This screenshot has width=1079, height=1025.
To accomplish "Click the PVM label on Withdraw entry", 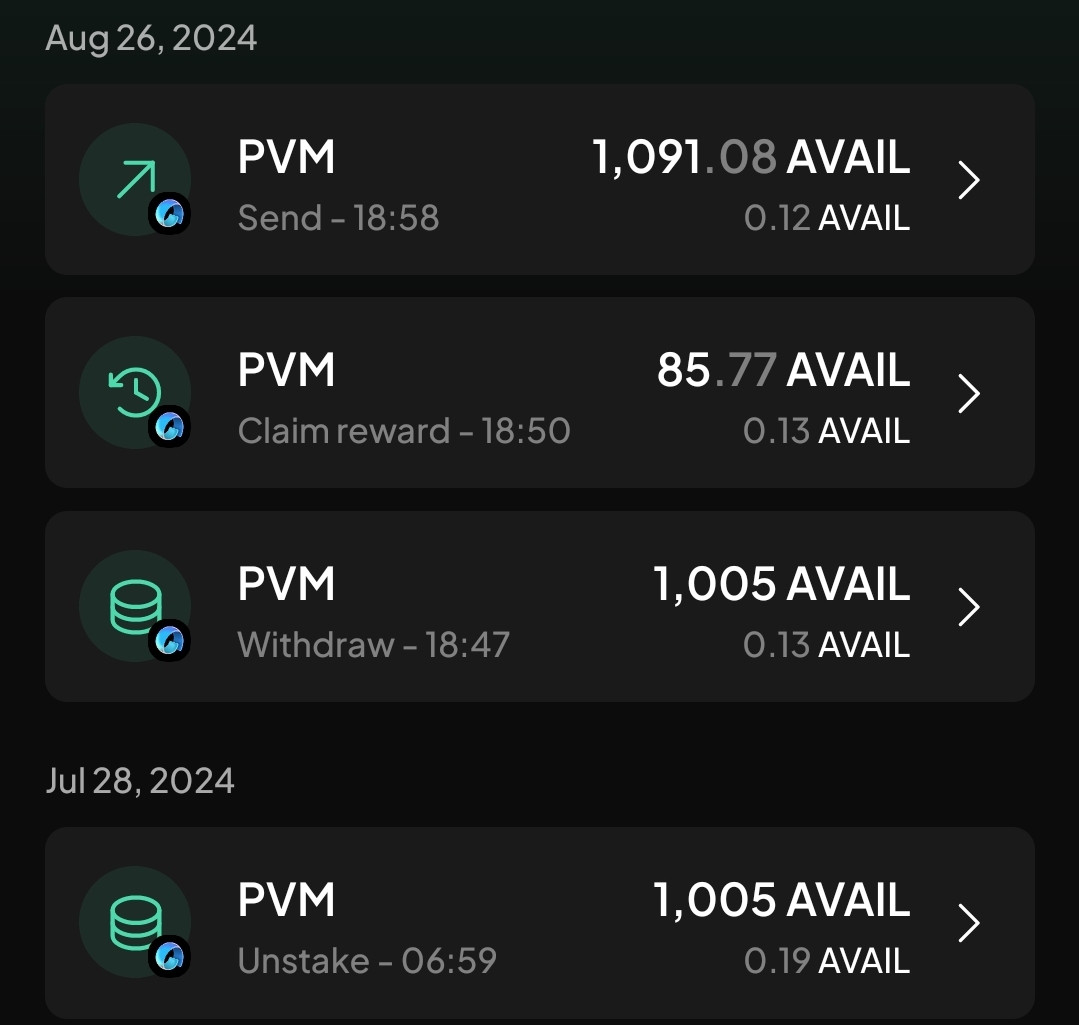I will (x=286, y=583).
